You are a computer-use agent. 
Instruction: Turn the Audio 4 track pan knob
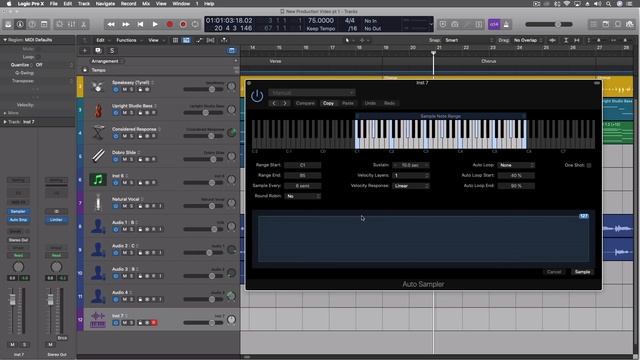point(231,296)
